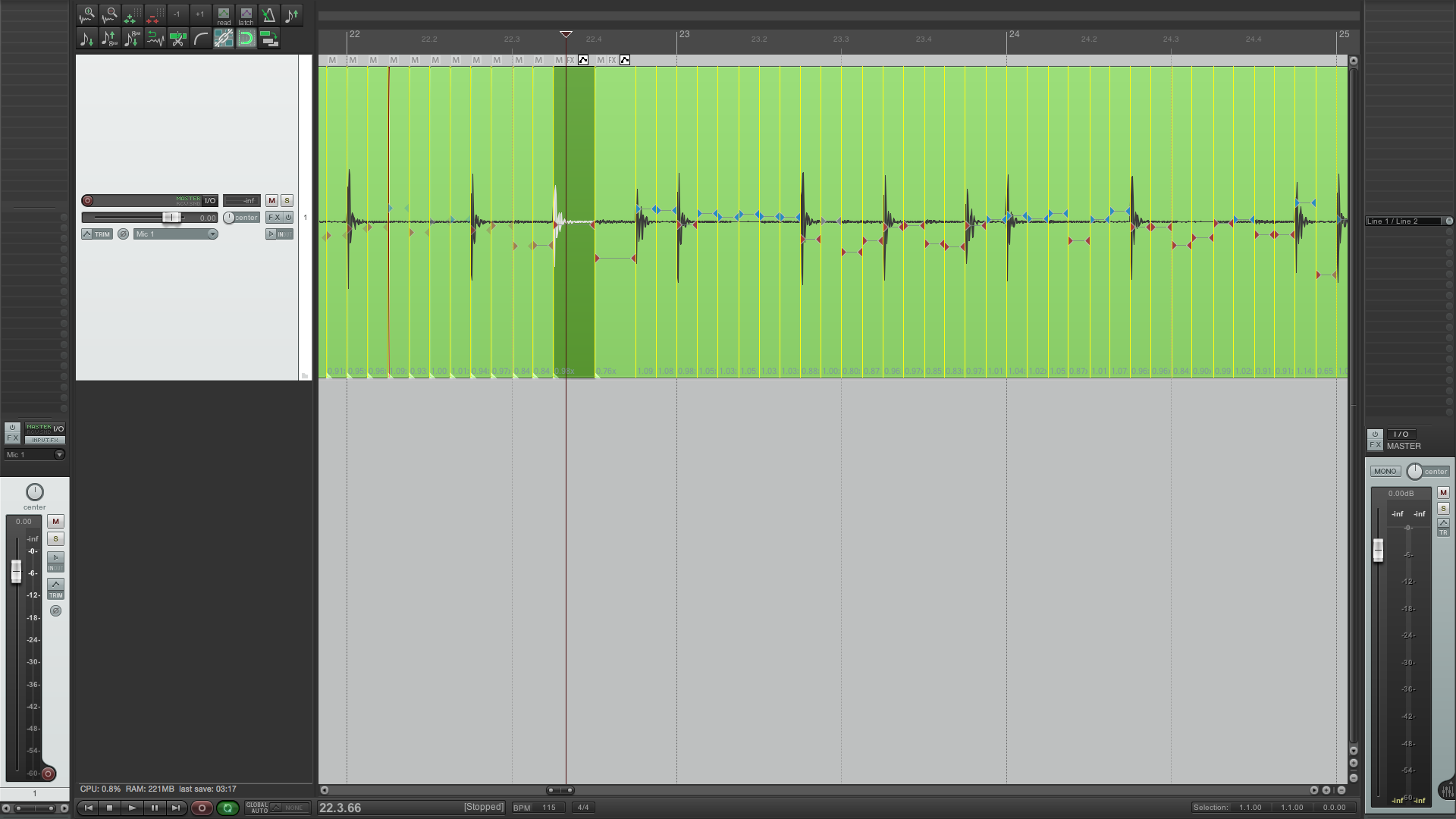Click the BPM 115 tempo field
This screenshot has width=1456, height=819.
coord(548,808)
